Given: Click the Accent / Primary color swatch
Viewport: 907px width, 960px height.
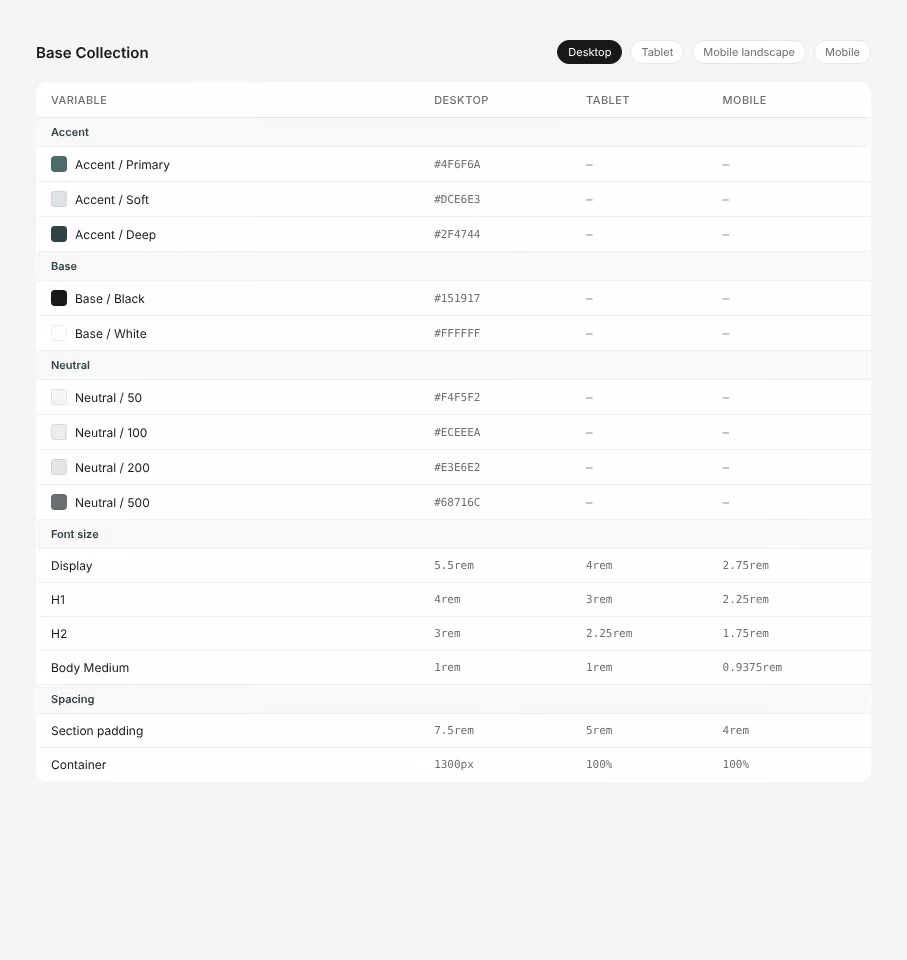Looking at the screenshot, I should click(59, 164).
